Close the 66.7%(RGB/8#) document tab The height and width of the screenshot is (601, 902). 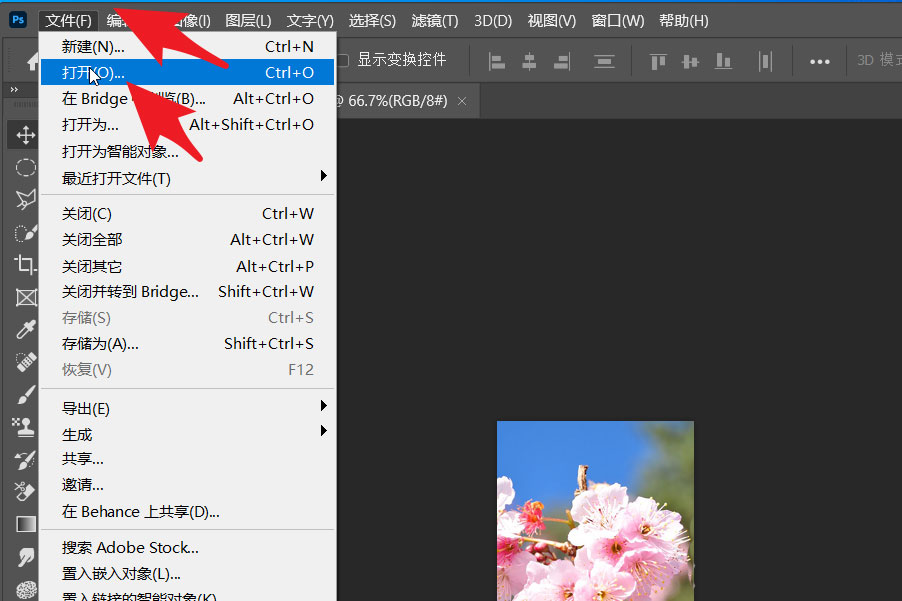(462, 101)
